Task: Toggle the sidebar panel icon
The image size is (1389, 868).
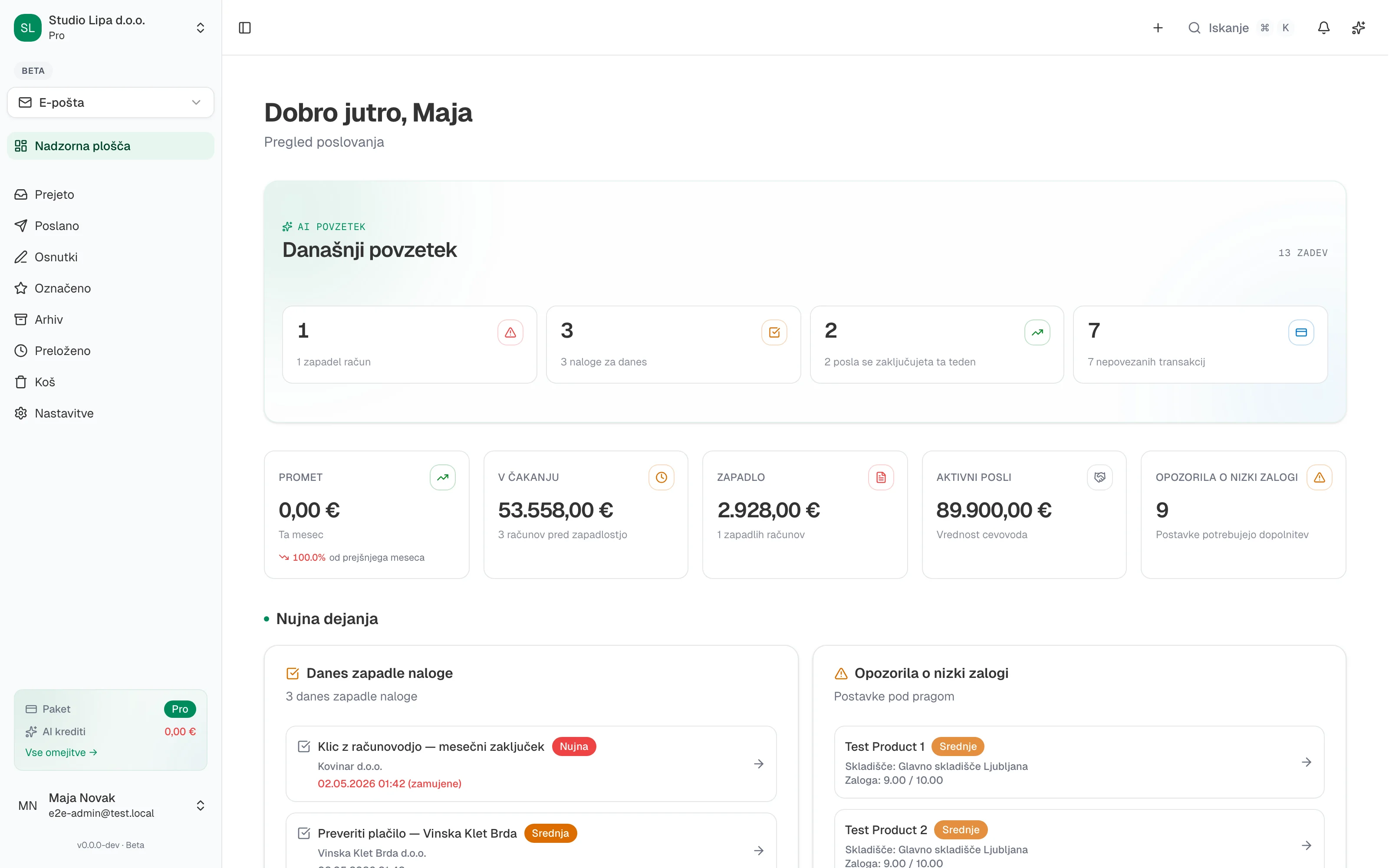Action: click(x=244, y=27)
